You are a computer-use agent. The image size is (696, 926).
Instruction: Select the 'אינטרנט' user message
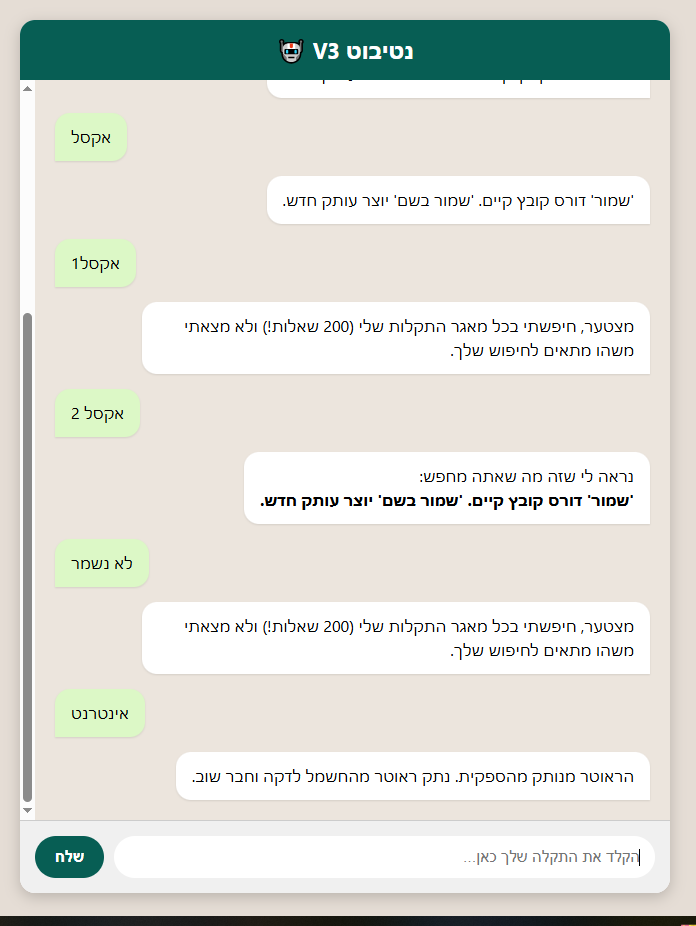point(100,714)
